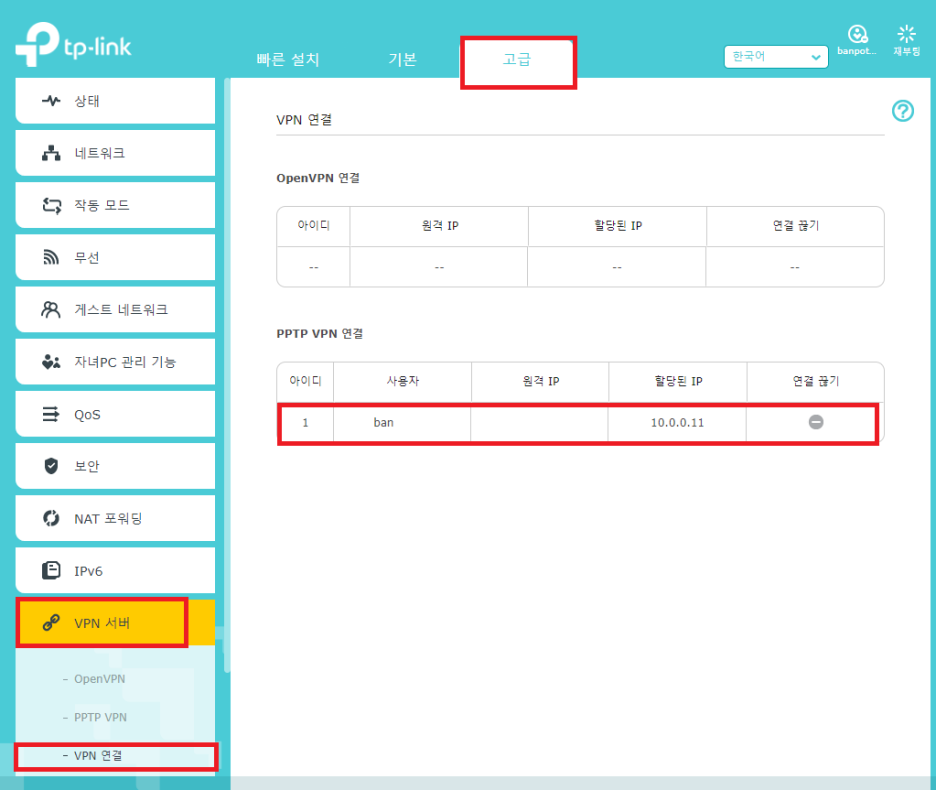Switch to the 빠른 설치 tab

click(x=288, y=59)
